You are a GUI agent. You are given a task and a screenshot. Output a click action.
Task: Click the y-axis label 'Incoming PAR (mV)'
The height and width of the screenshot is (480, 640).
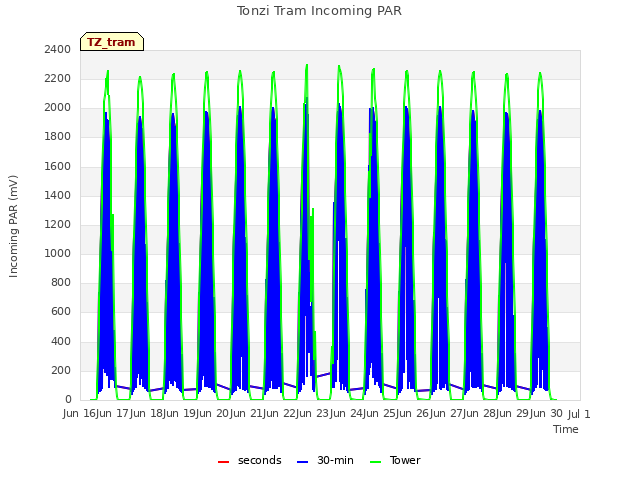pyautogui.click(x=13, y=227)
